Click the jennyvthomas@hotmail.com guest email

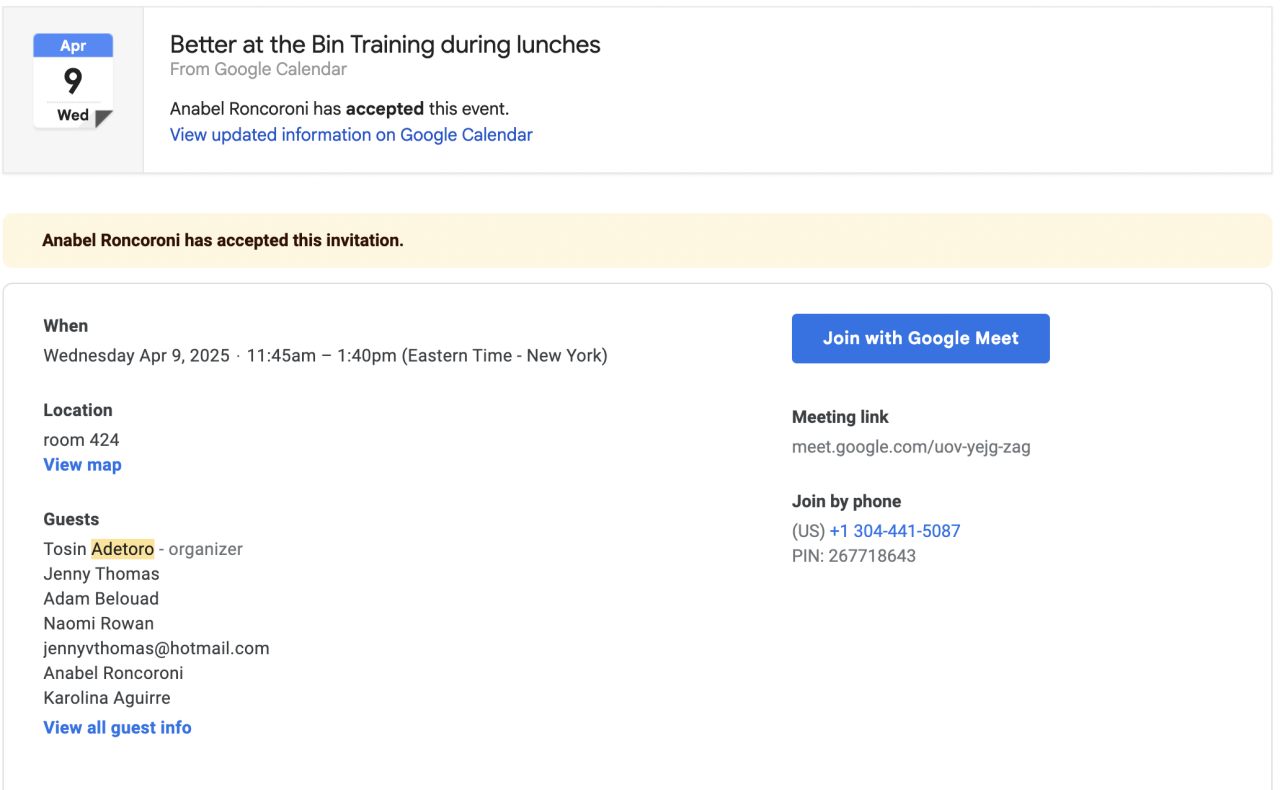[156, 648]
